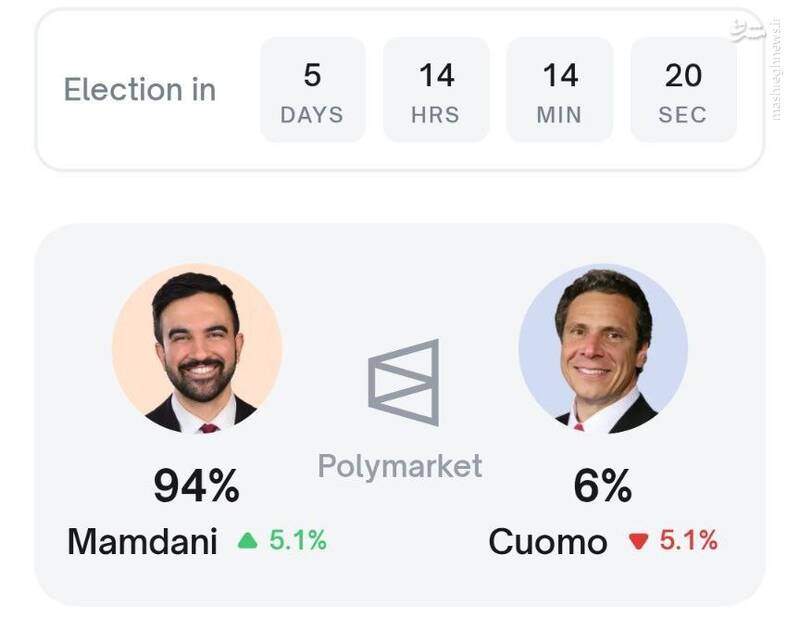
Task: Click the red down arrow beside Cuomo
Action: coord(638,542)
